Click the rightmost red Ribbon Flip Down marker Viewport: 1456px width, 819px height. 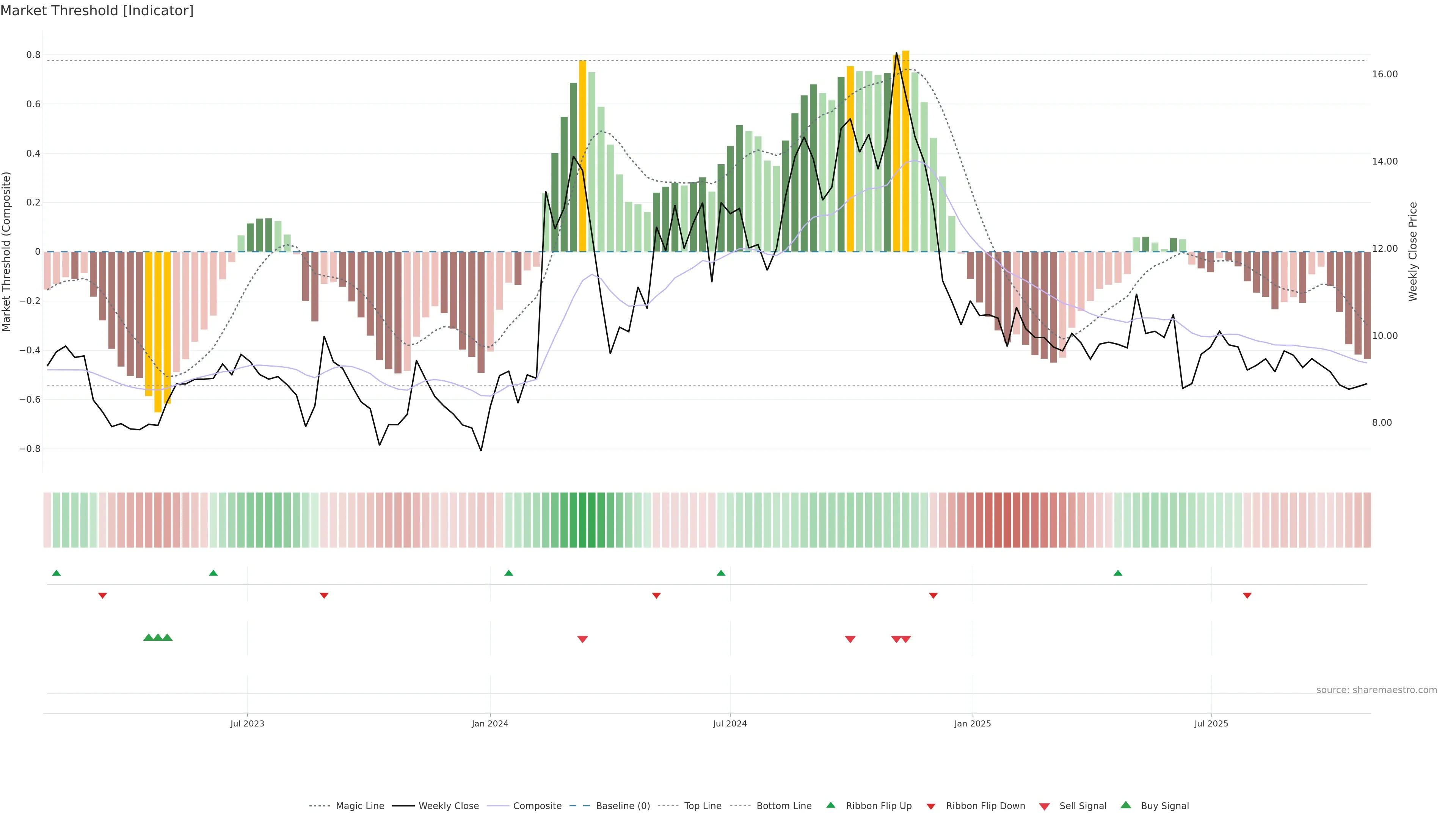pyautogui.click(x=1247, y=595)
